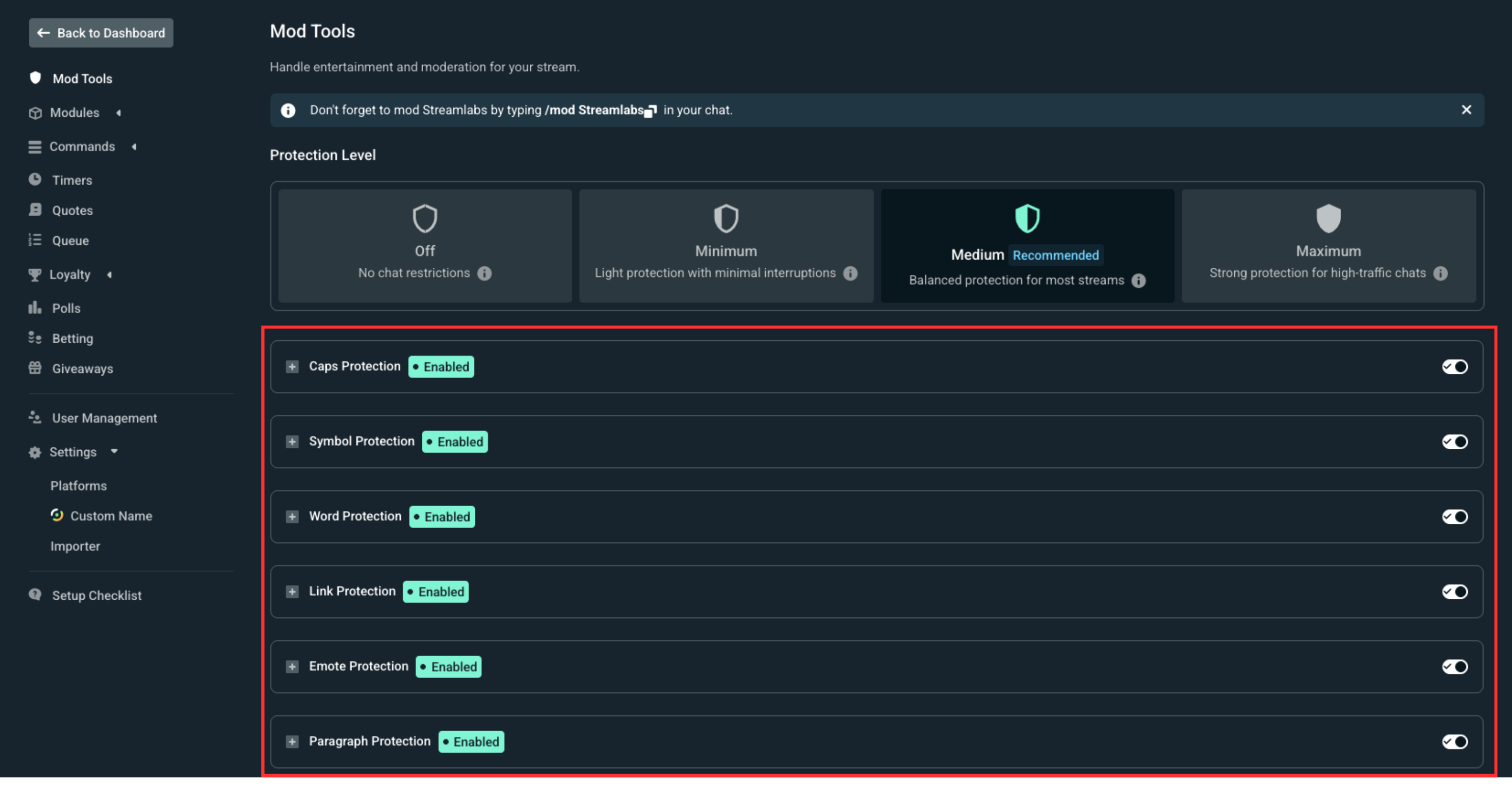
Task: Expand Emote Protection with plus icon
Action: pyautogui.click(x=292, y=667)
